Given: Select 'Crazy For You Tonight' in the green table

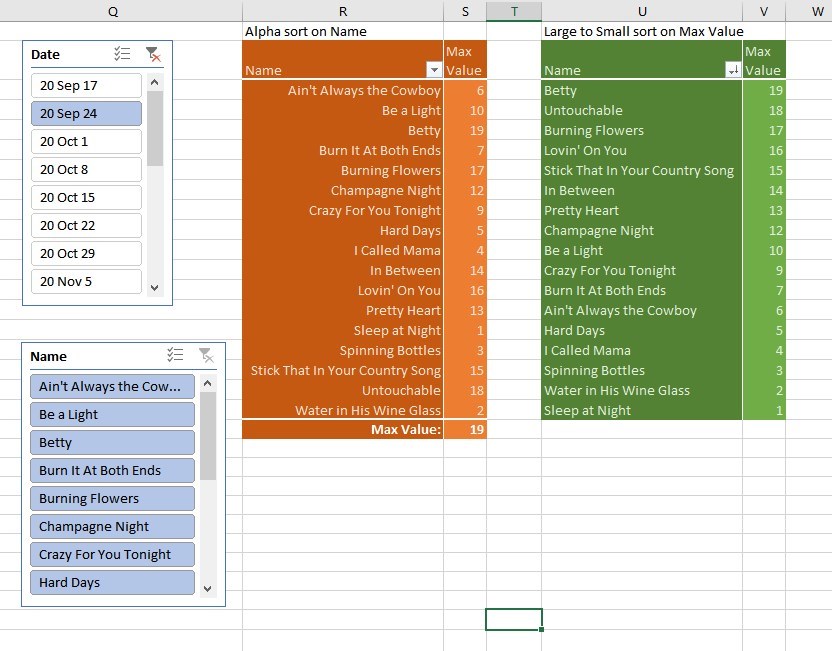Looking at the screenshot, I should 642,271.
